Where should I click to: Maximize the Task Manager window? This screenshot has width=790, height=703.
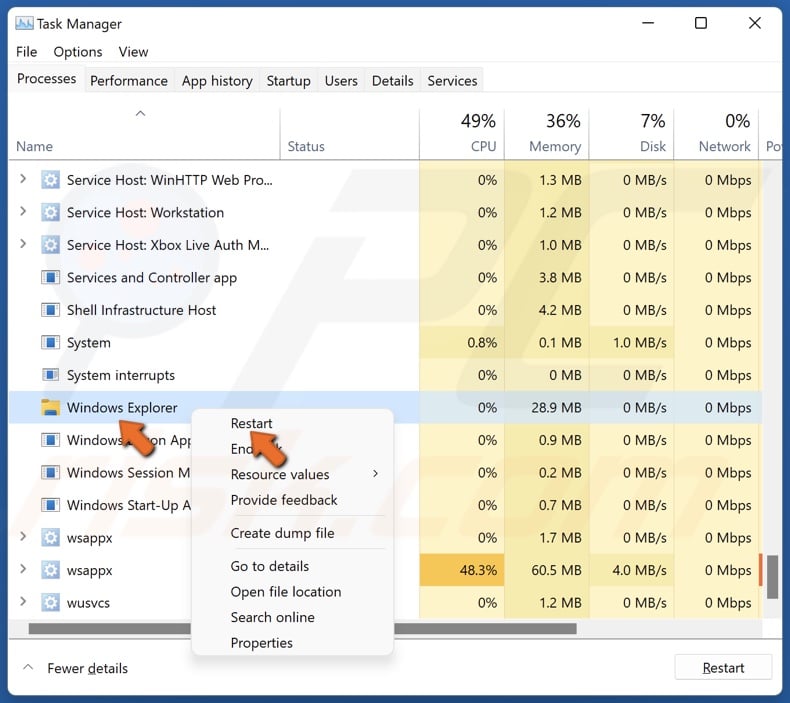click(700, 23)
